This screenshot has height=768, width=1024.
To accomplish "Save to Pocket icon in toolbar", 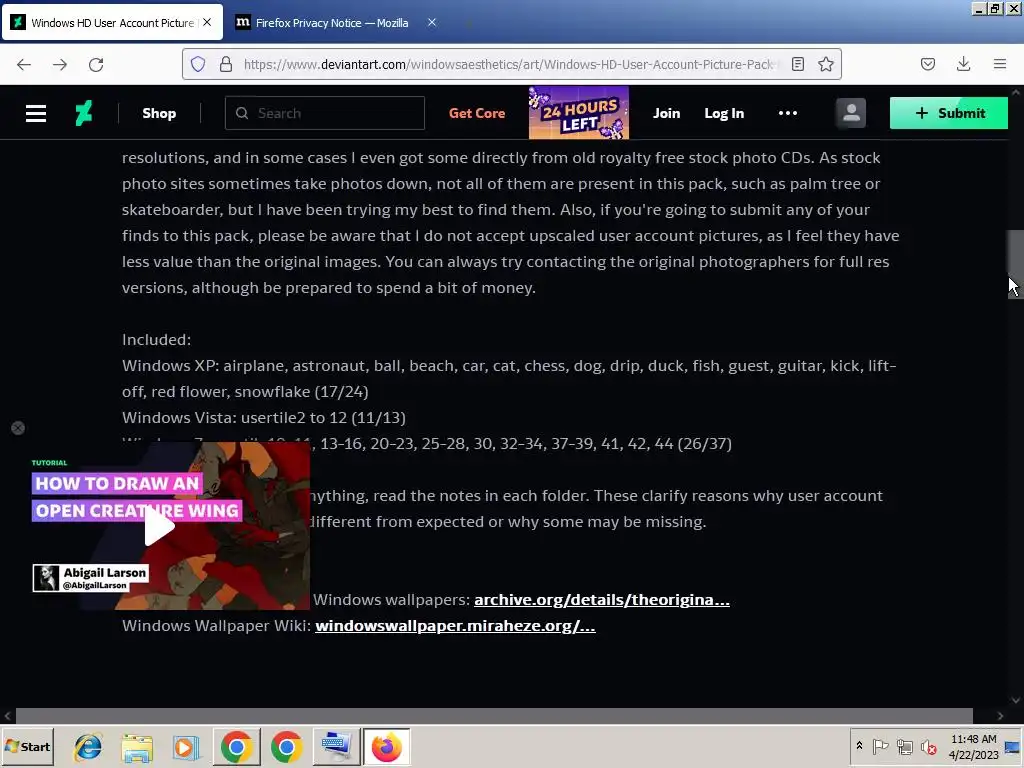I will pos(928,64).
